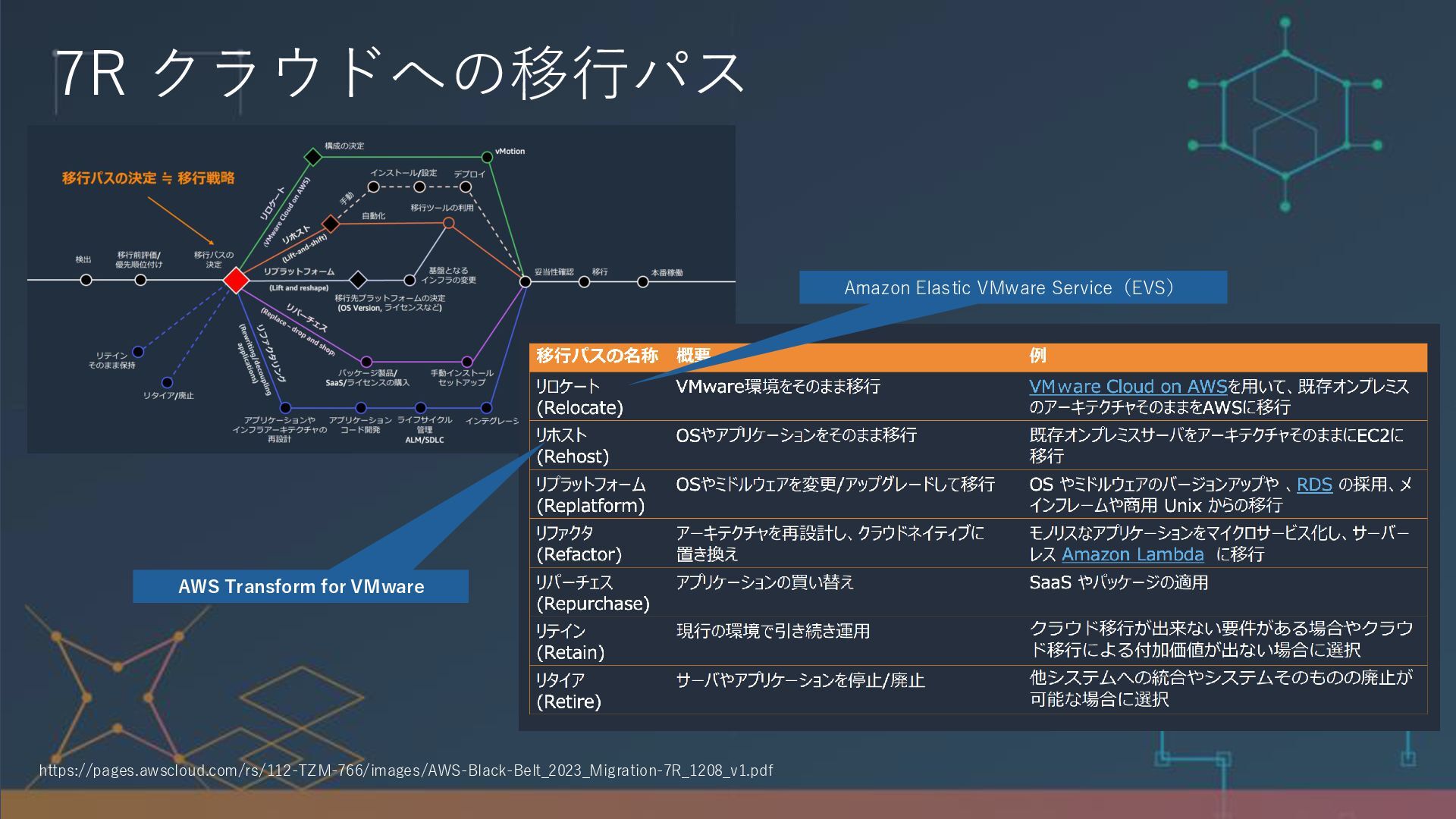Click the デプロイ node in the diagram
The height and width of the screenshot is (819, 1456).
(x=466, y=187)
